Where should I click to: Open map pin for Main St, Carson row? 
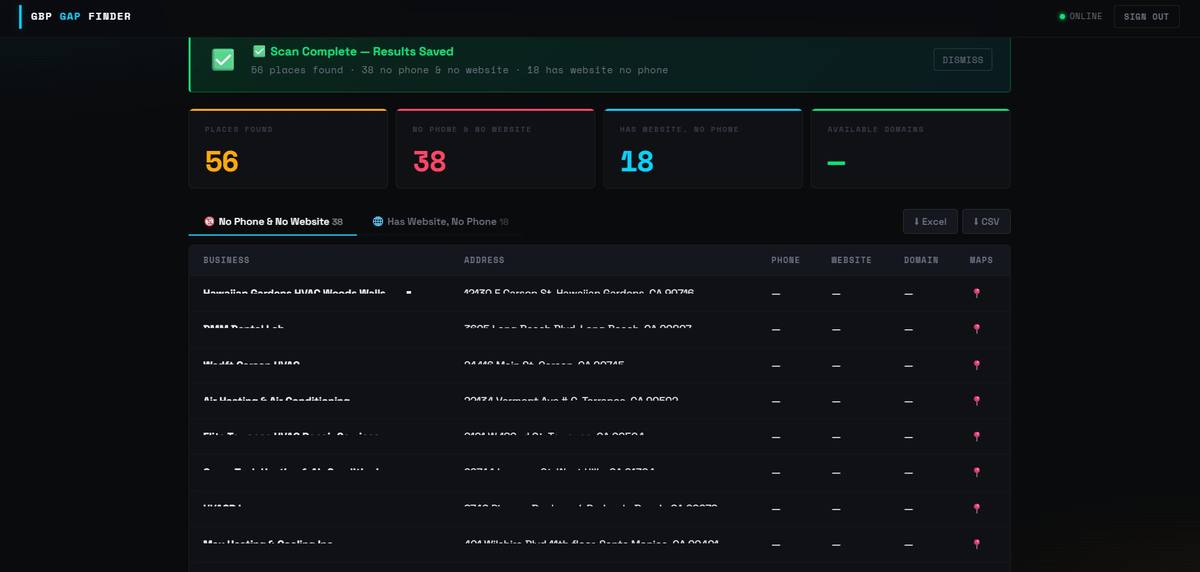tap(976, 365)
